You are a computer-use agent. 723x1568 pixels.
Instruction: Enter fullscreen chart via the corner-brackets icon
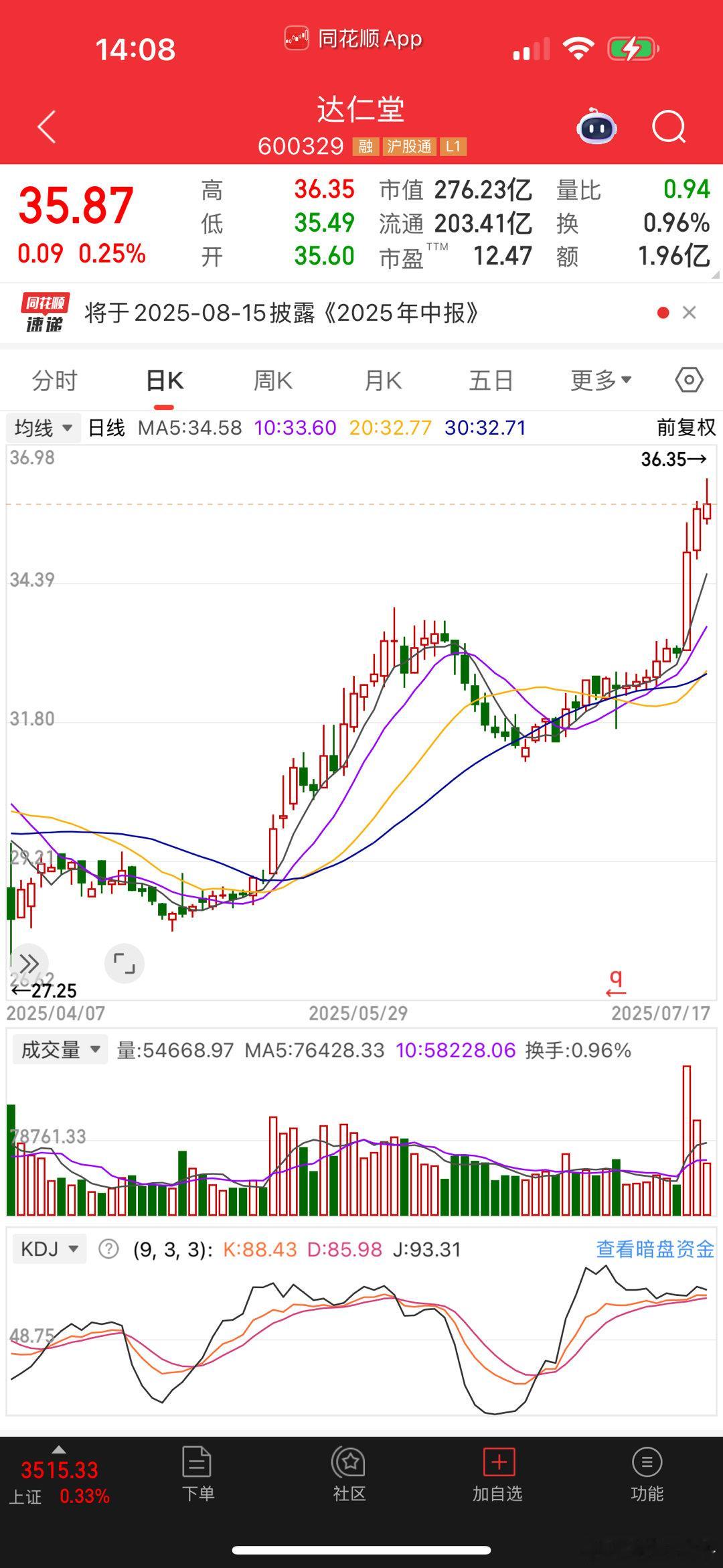coord(125,964)
